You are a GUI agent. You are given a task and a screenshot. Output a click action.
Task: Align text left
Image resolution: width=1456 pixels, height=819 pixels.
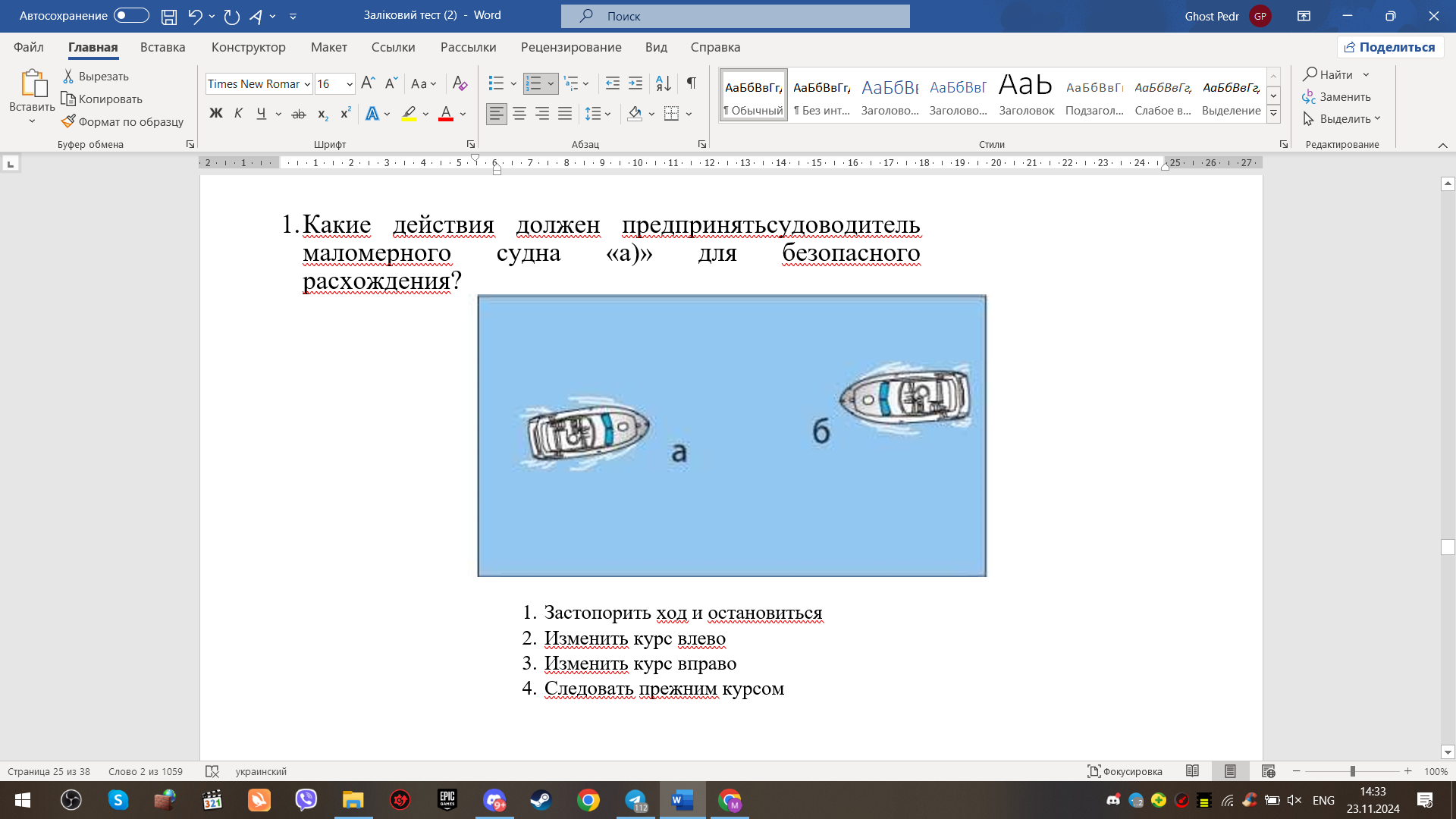pos(497,114)
